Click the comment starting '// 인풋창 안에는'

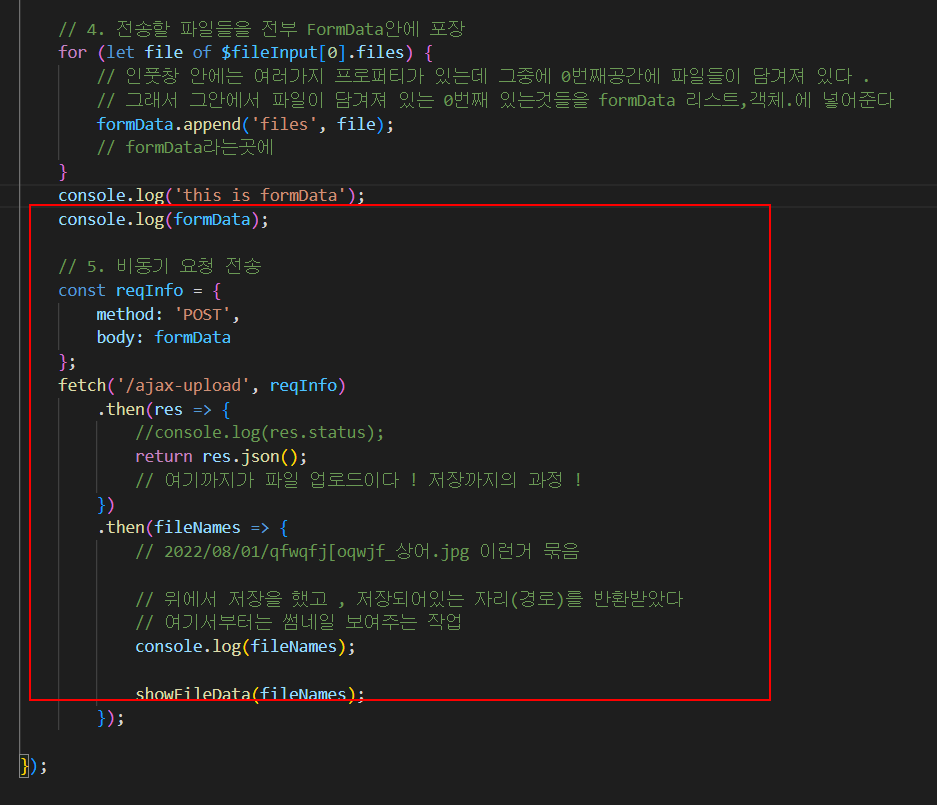(483, 76)
